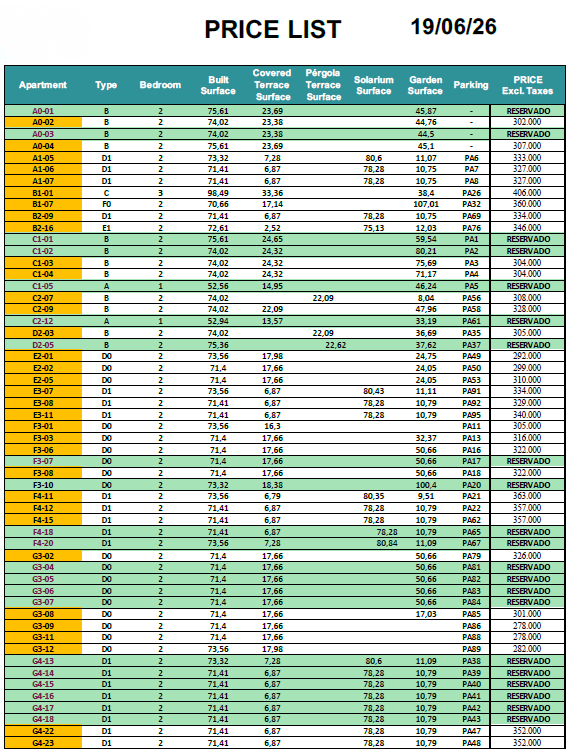Select the Pérgola Terrace Surface header
Viewport: 566px width, 750px height.
(323, 85)
